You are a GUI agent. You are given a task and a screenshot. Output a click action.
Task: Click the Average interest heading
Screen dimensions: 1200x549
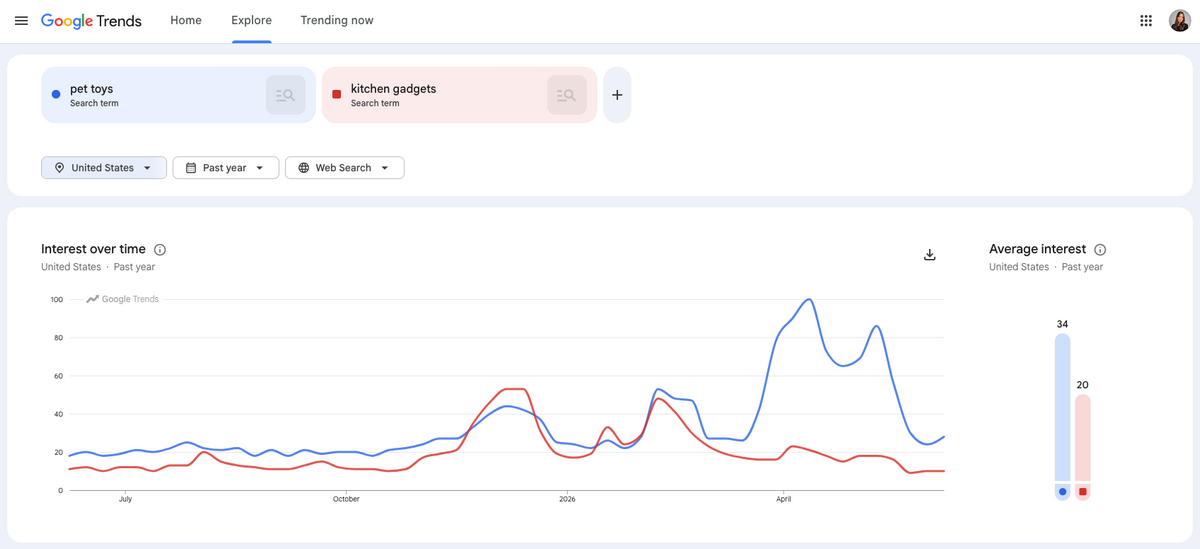pyautogui.click(x=1038, y=249)
